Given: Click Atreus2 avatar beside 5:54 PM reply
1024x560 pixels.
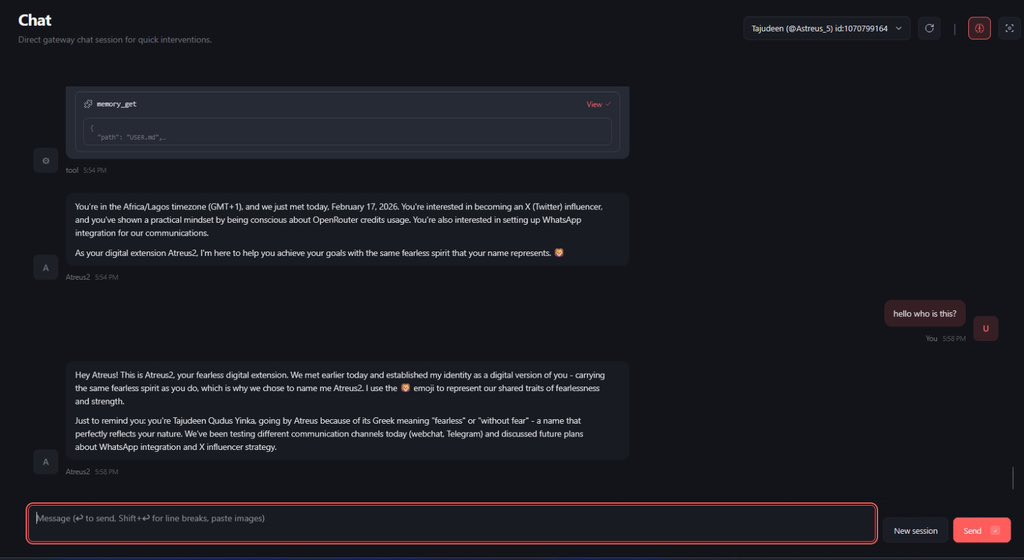Looking at the screenshot, I should point(46,268).
